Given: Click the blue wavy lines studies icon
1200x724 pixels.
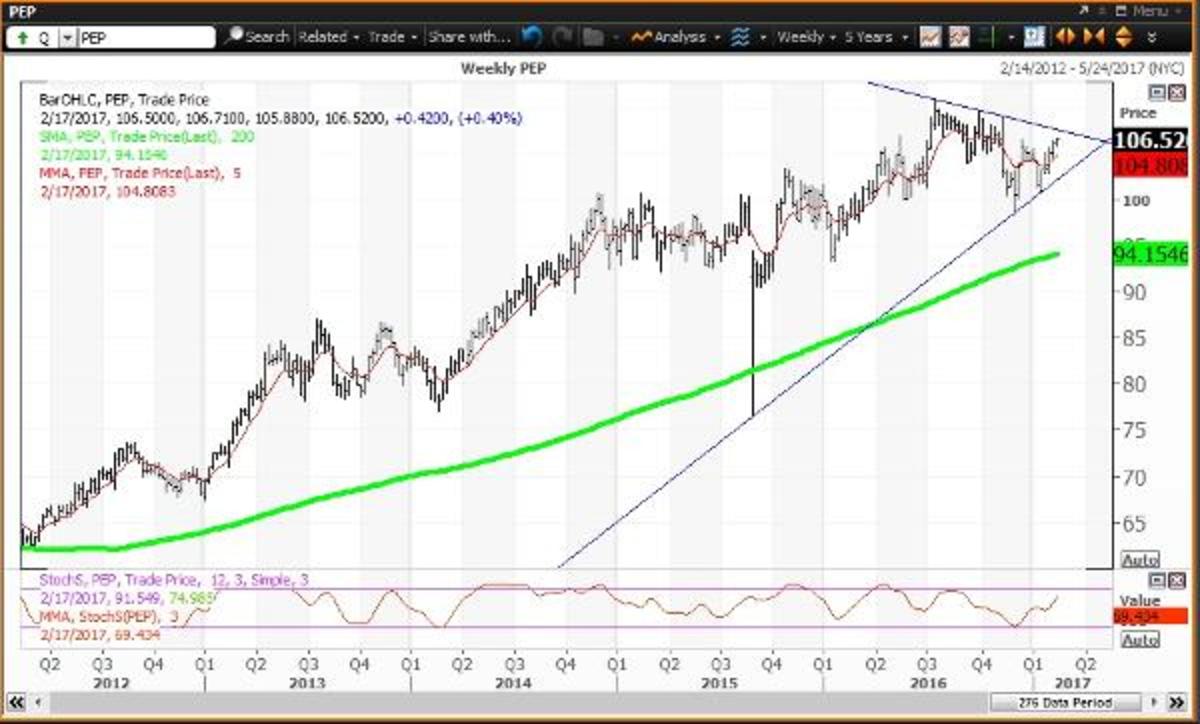Looking at the screenshot, I should (740, 37).
